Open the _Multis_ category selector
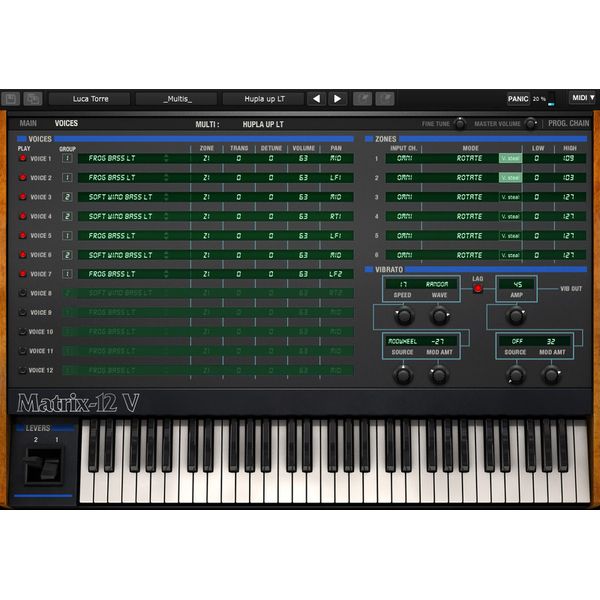The height and width of the screenshot is (600, 600). click(x=177, y=99)
